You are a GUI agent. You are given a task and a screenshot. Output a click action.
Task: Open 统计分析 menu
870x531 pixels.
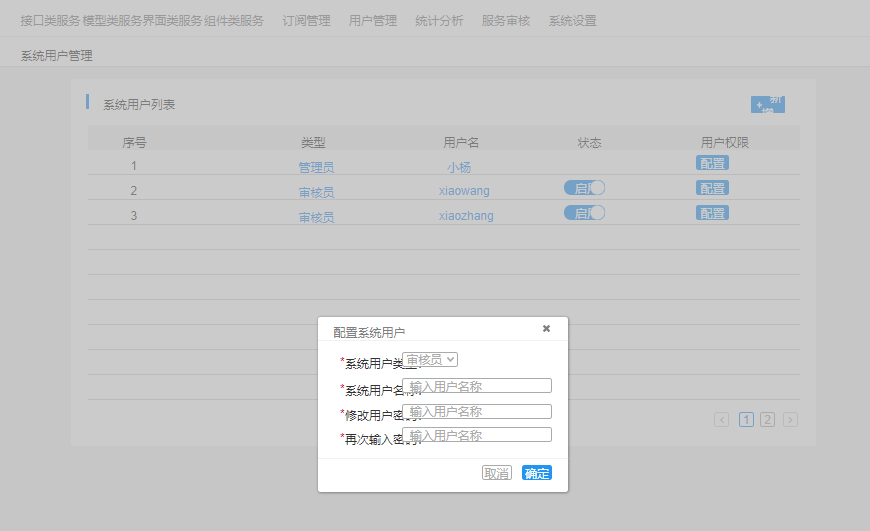(x=439, y=21)
